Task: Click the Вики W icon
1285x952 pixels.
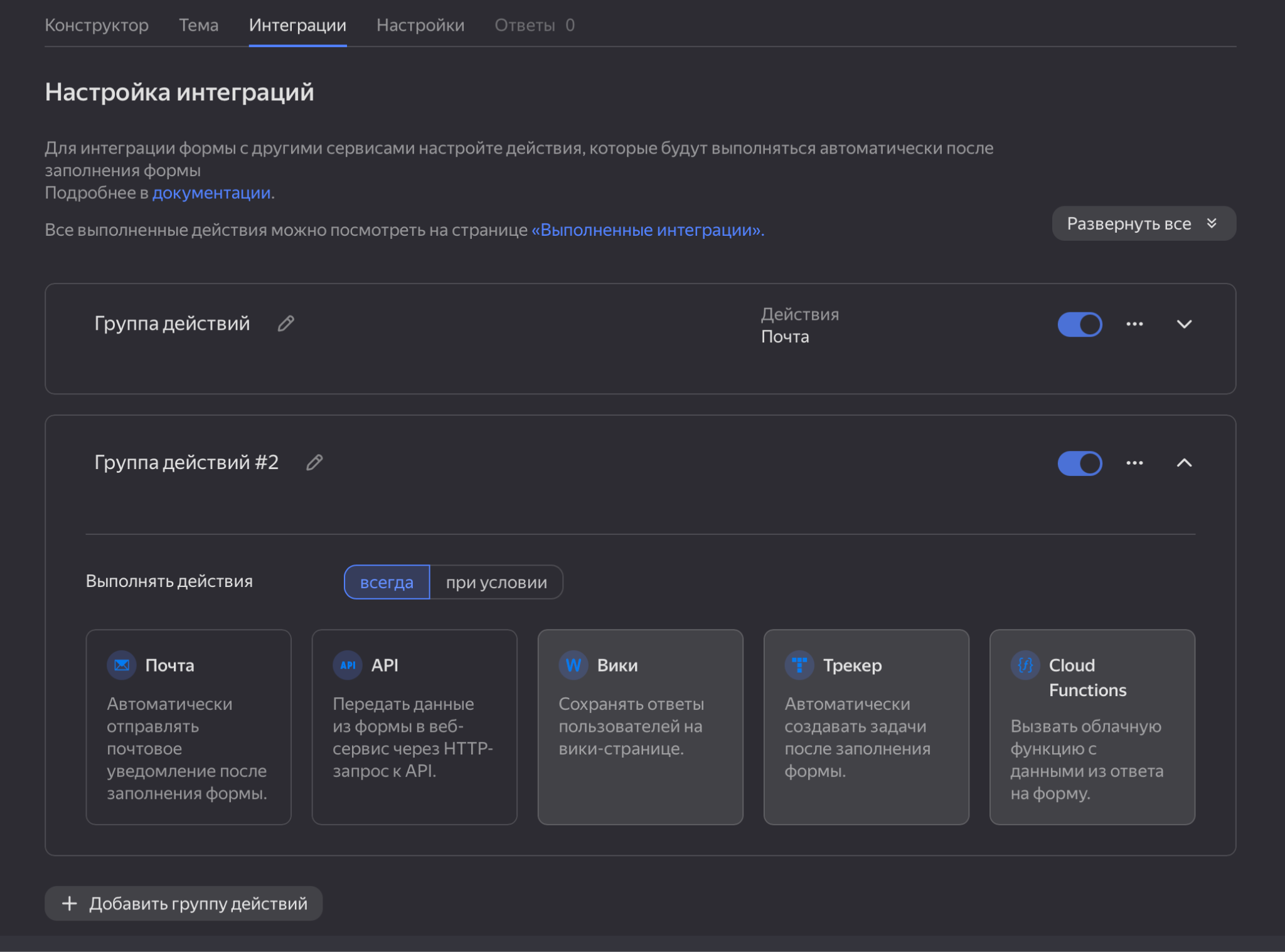Action: pyautogui.click(x=573, y=665)
